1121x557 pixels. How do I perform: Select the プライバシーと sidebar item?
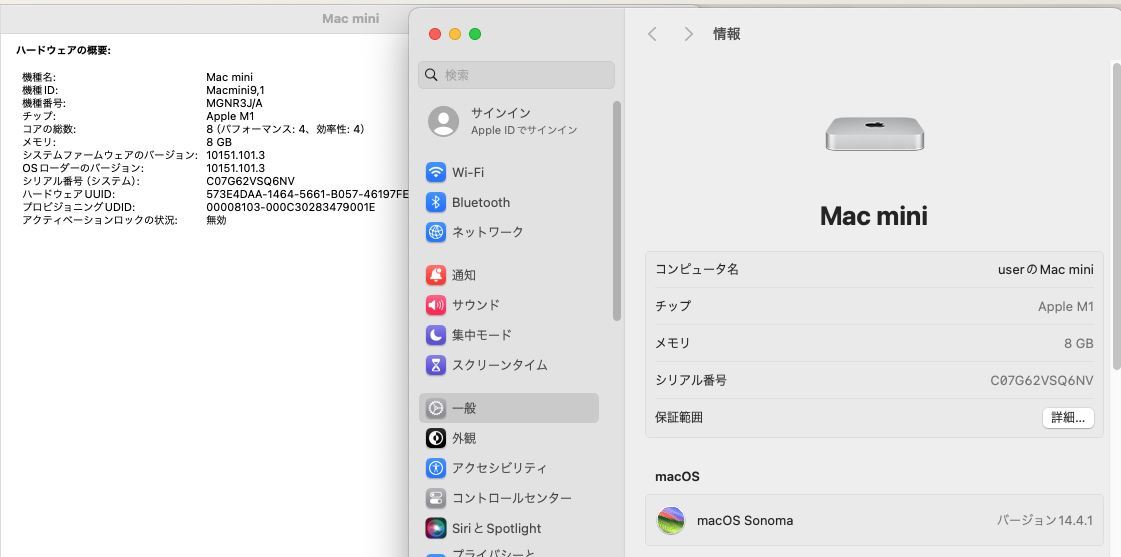tap(492, 552)
